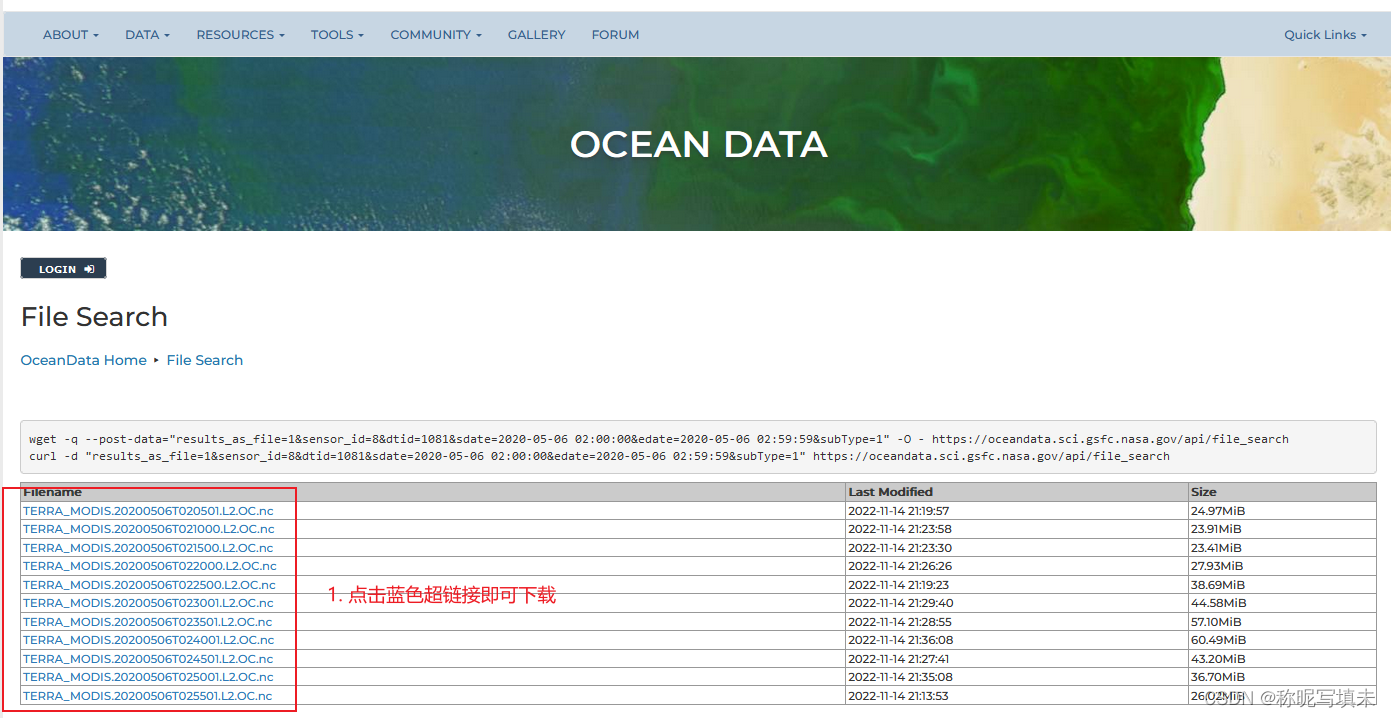The image size is (1391, 718).
Task: Follow the OceanData Home breadcrumb link
Action: point(84,360)
